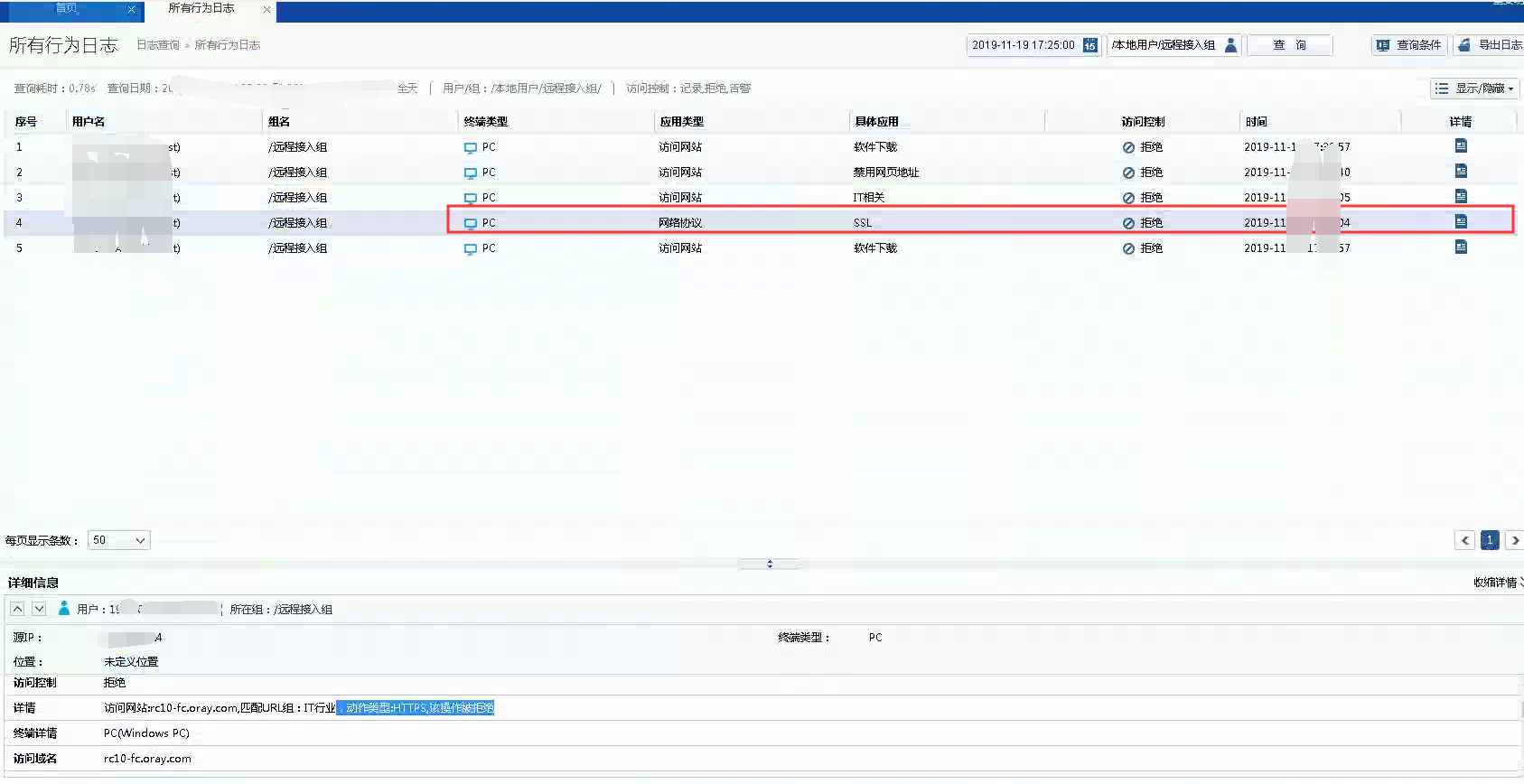This screenshot has width=1524, height=784.
Task: Click PC terminal icon in row 1
Action: coord(470,147)
